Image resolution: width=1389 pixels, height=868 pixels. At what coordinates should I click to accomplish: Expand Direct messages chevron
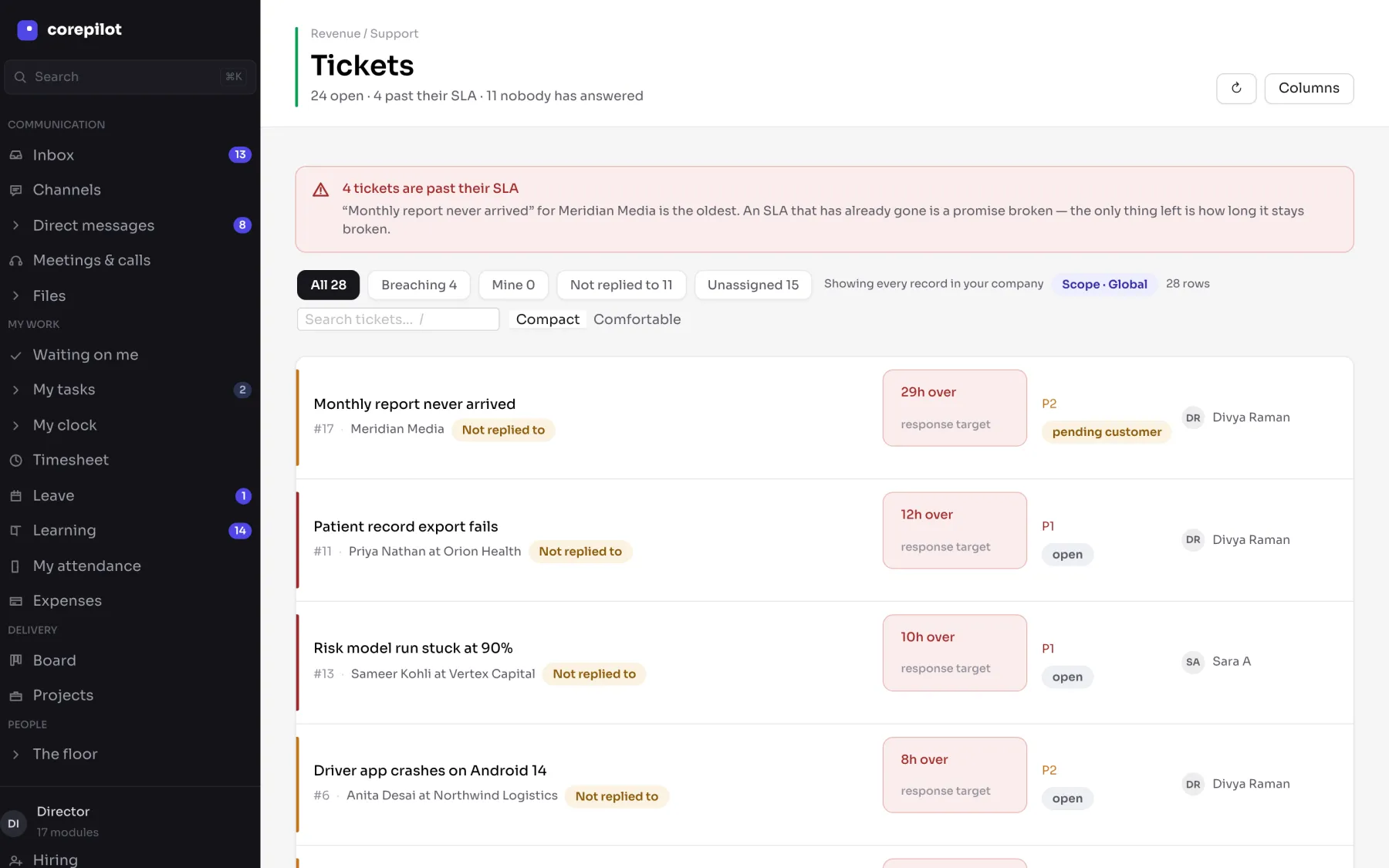(16, 225)
